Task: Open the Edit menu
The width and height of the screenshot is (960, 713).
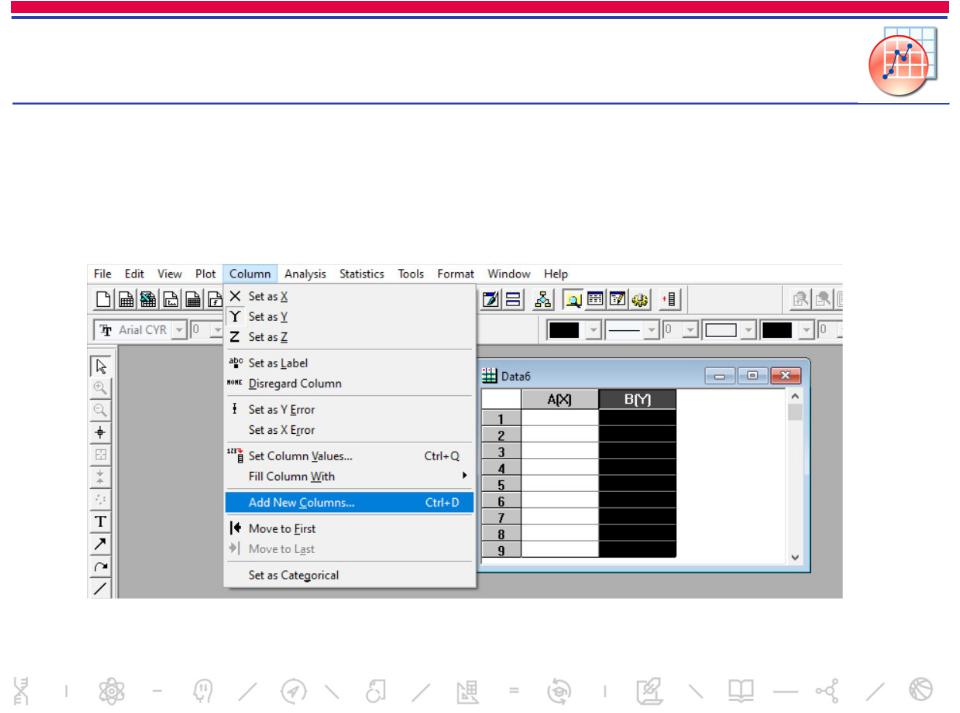Action: pos(134,274)
